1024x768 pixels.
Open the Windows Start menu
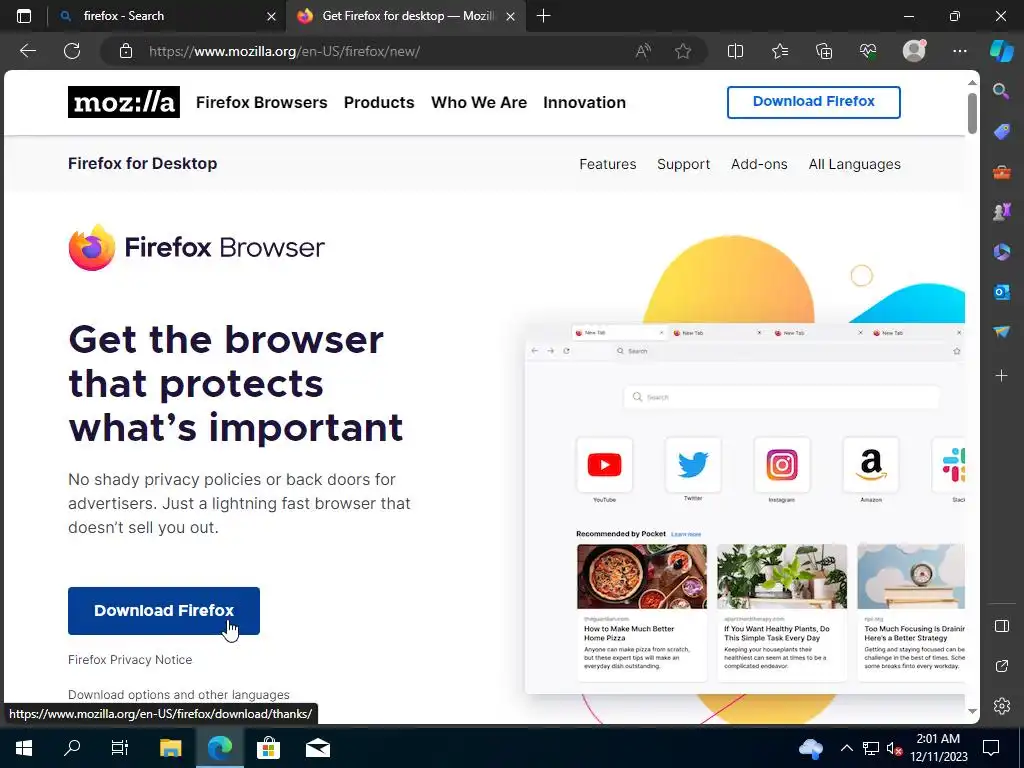click(24, 748)
